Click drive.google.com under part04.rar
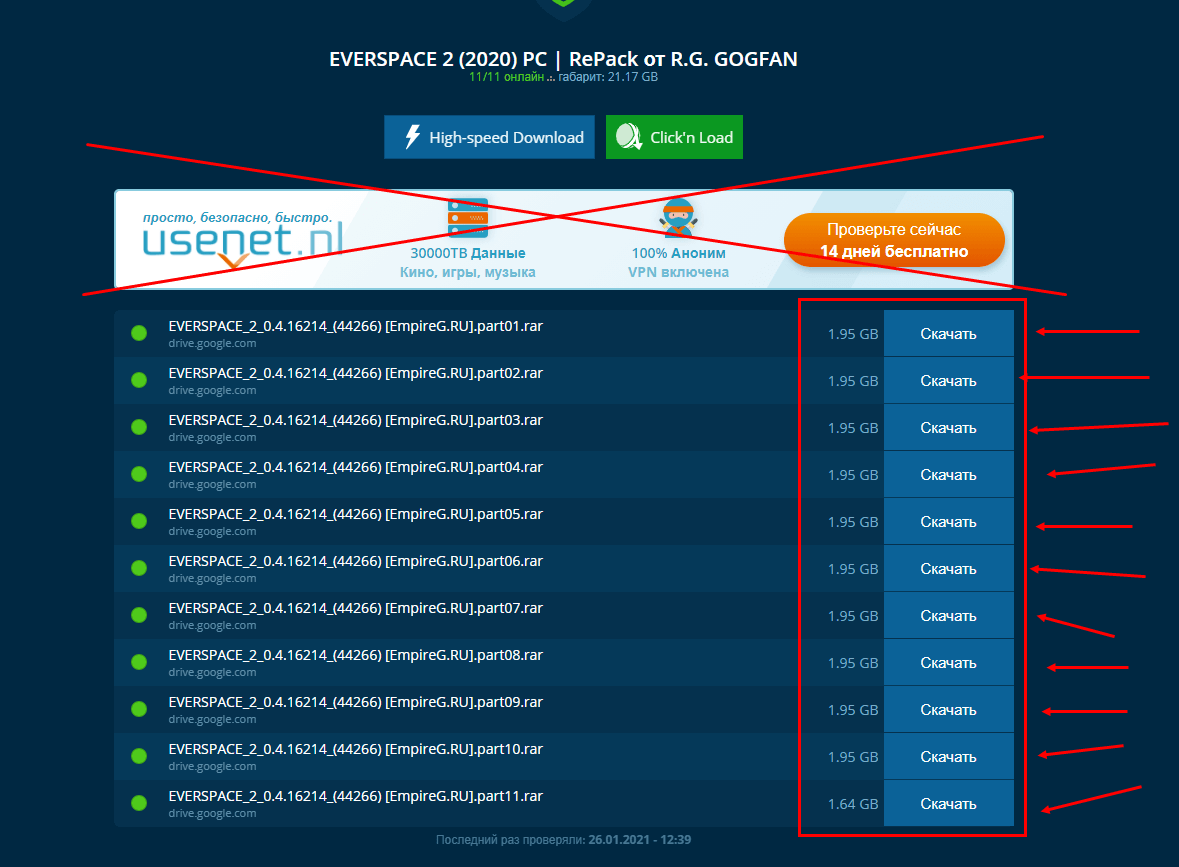Screen dimensions: 1179x867 212,484
